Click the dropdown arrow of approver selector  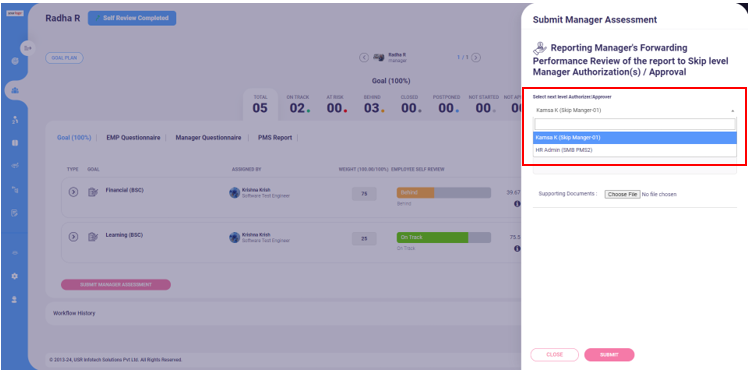732,111
